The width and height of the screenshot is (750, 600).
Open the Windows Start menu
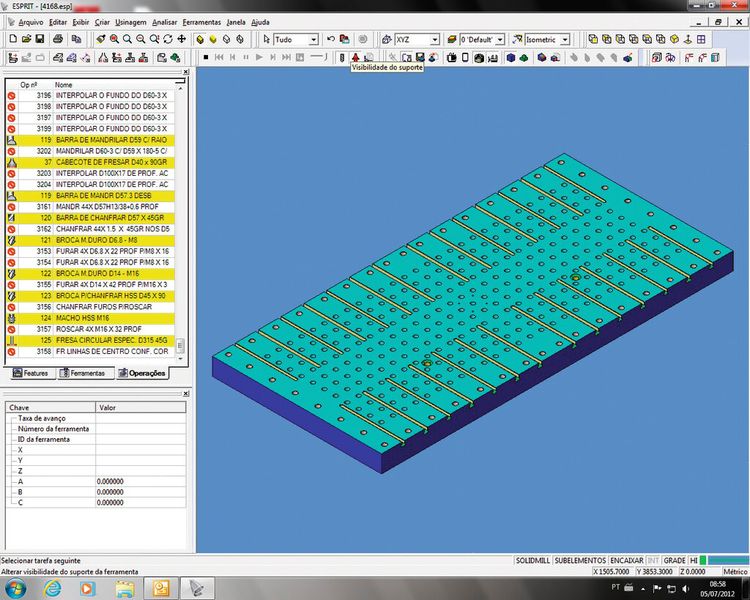(x=15, y=588)
